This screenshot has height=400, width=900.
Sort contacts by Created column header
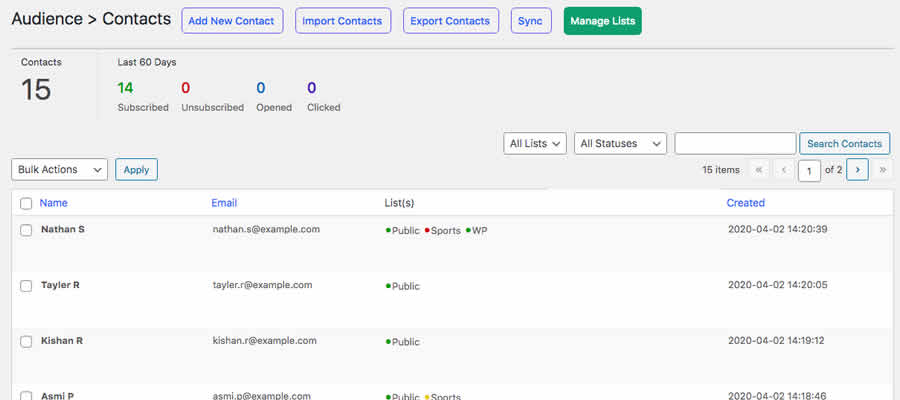point(745,203)
